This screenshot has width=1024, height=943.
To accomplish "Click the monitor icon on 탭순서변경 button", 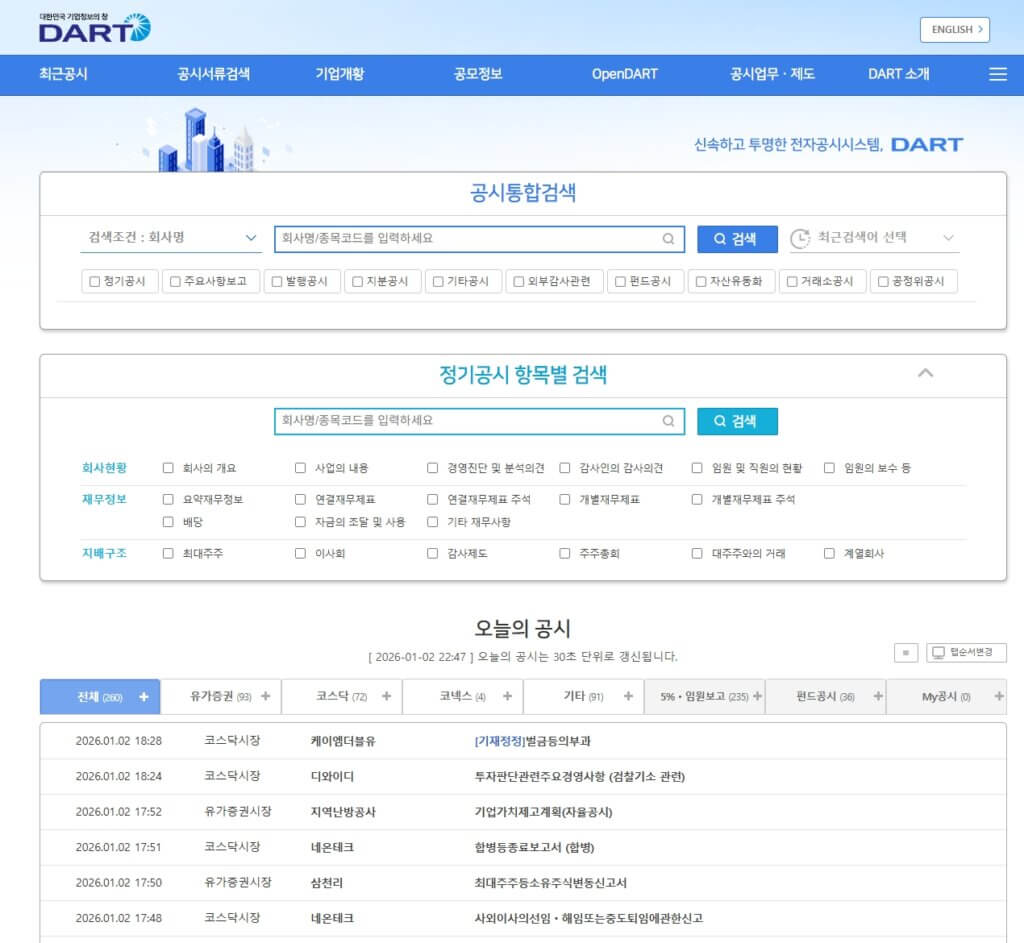I will pos(937,652).
